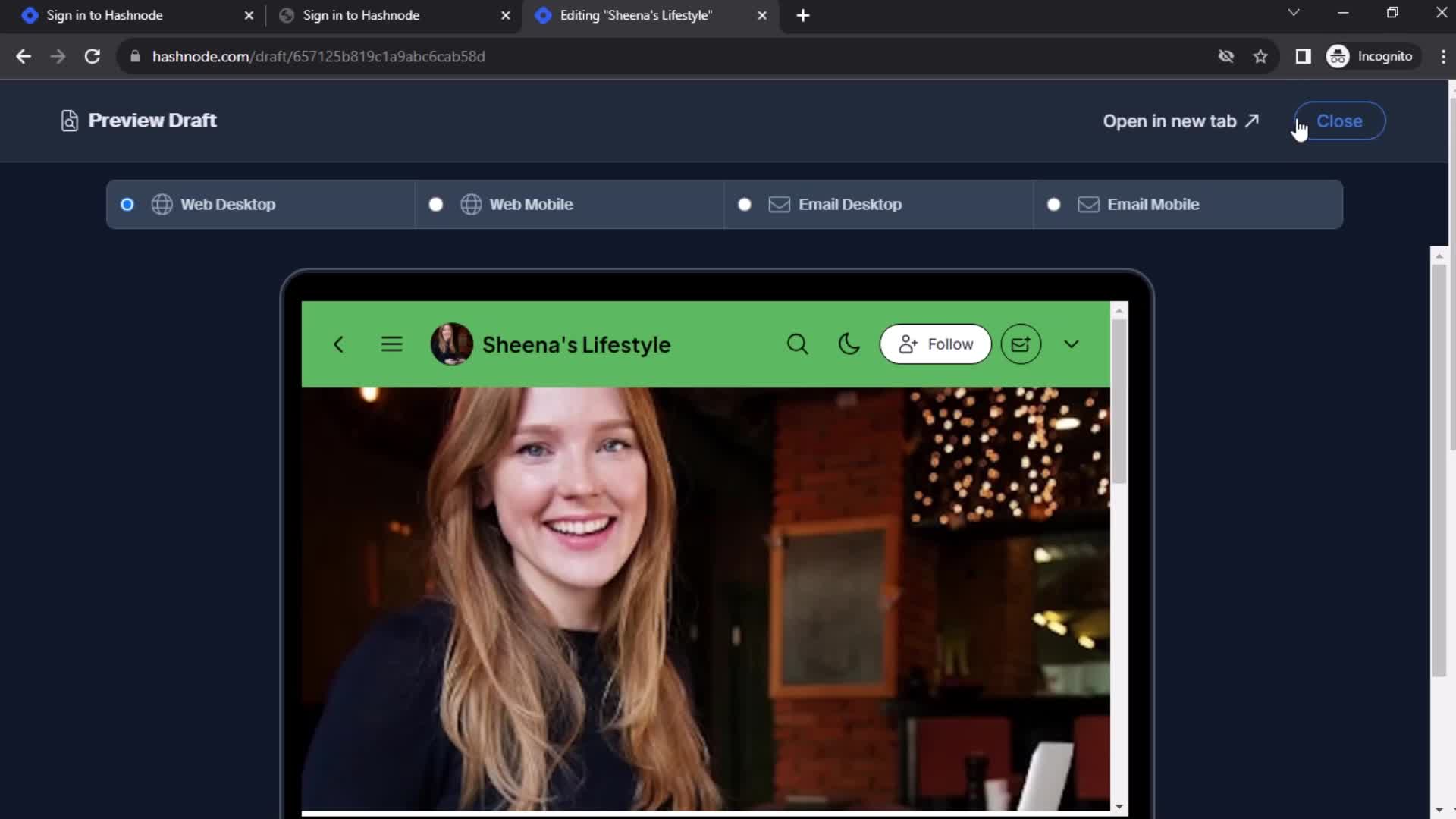Screen dimensions: 1456x819
Task: Click the preview frame scroll-up arrow
Action: click(1119, 311)
